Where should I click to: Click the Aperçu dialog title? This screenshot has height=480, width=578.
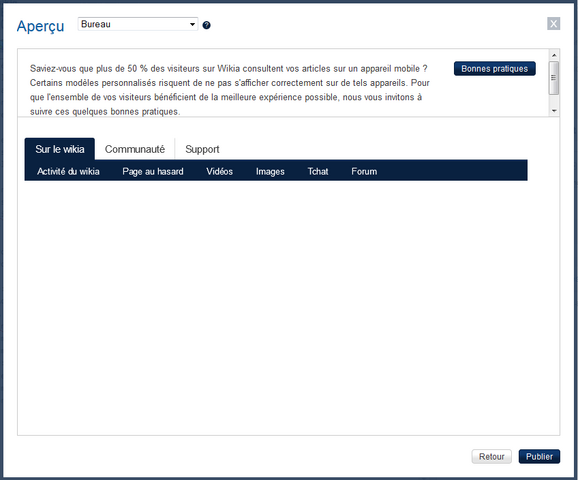41,26
